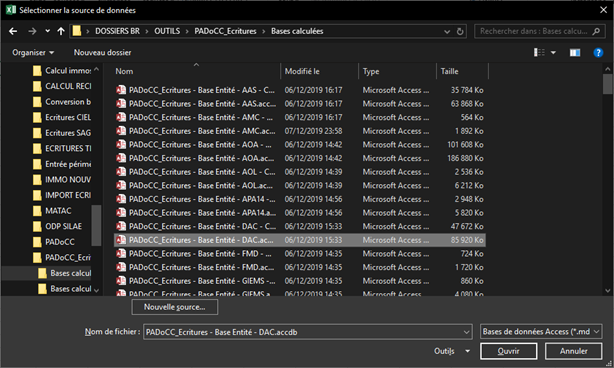Click the Nouvelle source... button
This screenshot has width=614, height=368.
(175, 307)
